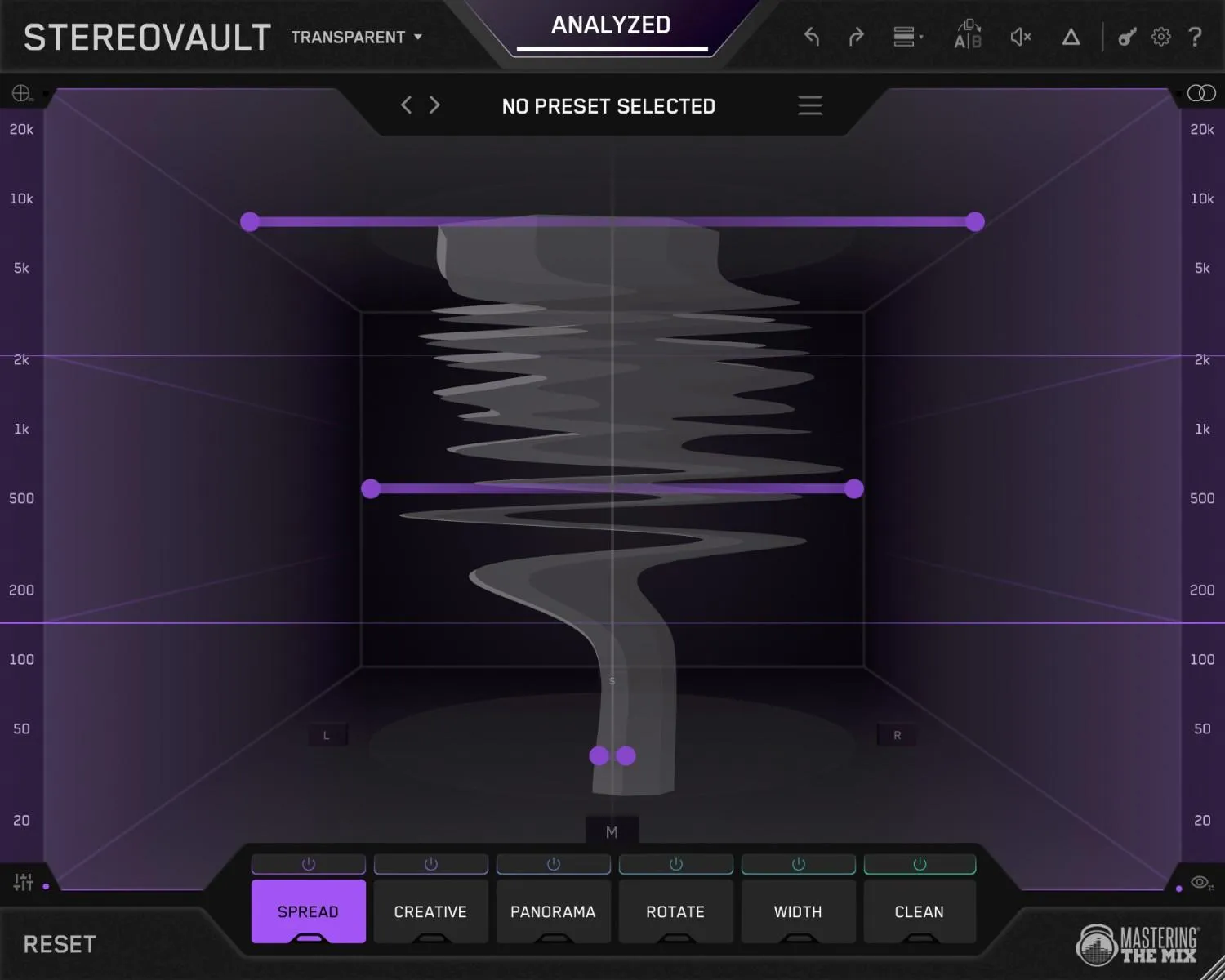Image resolution: width=1225 pixels, height=980 pixels.
Task: Go to the next preset
Action: [434, 105]
